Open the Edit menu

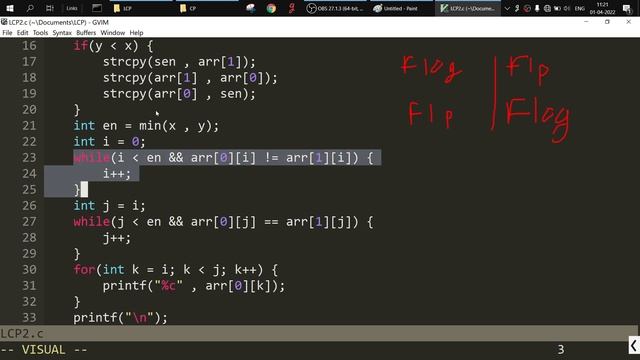pos(22,33)
